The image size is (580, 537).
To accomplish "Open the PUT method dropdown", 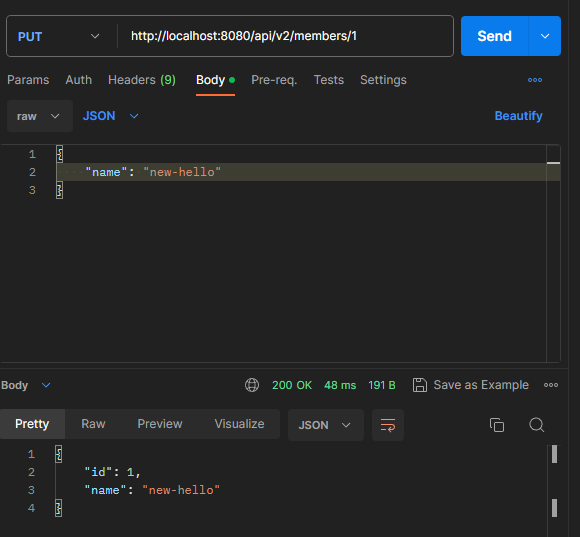I will [x=59, y=36].
